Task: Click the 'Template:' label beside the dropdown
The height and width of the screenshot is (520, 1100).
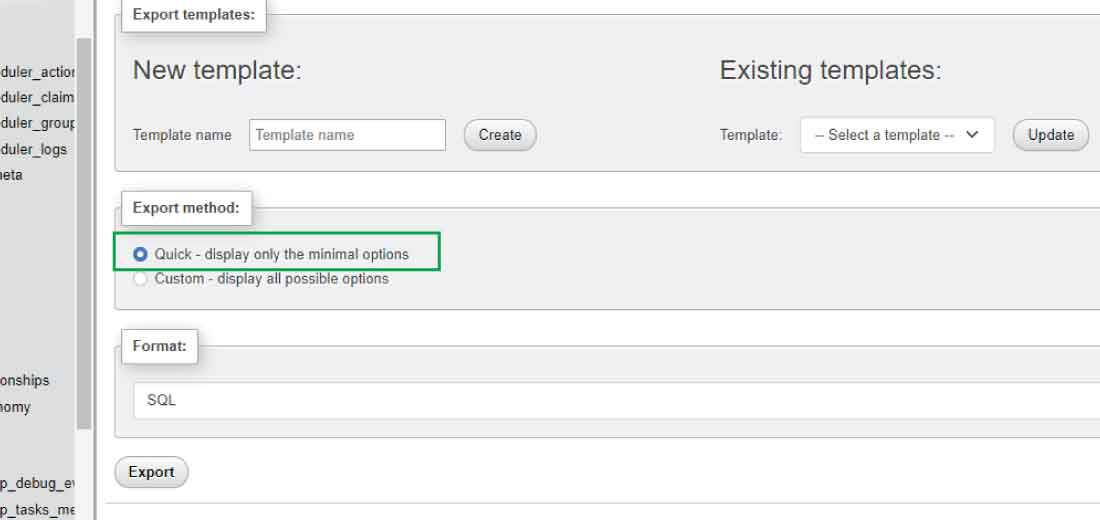Action: [x=750, y=135]
